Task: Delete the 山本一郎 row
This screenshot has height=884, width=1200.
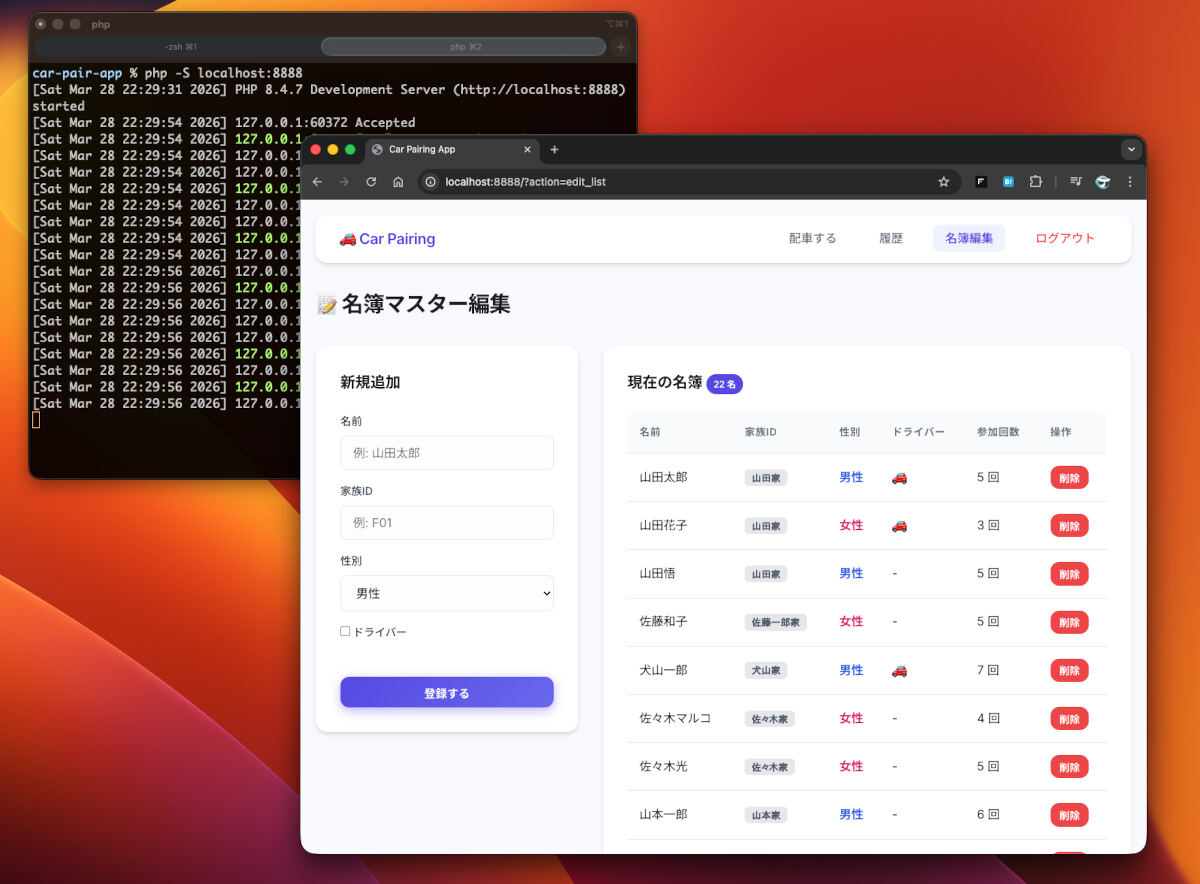Action: (x=1069, y=815)
